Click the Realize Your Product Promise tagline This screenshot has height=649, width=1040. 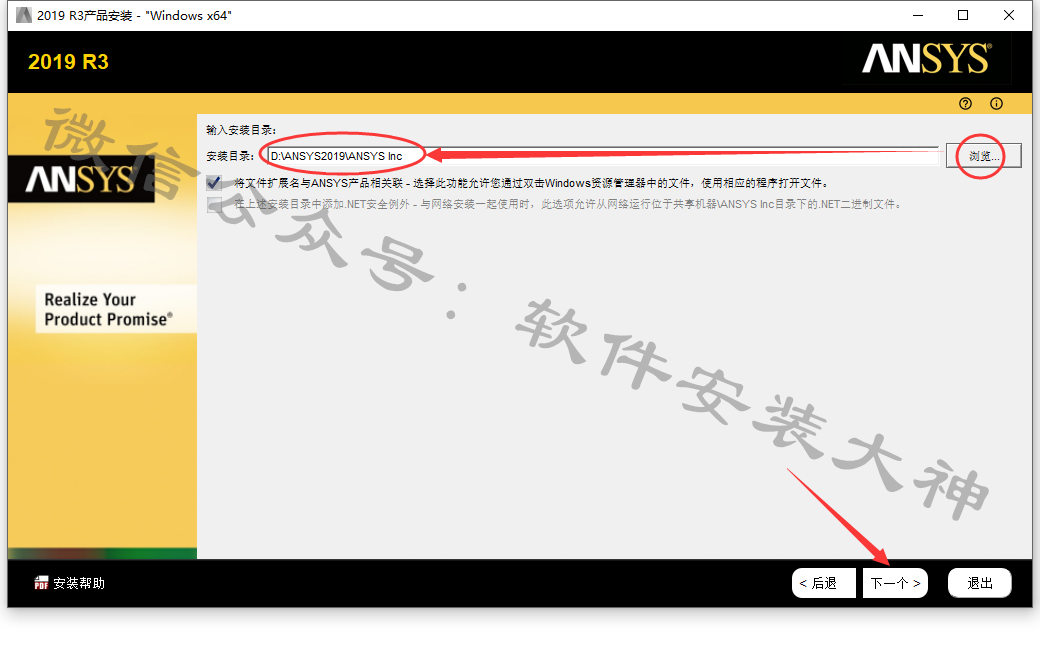click(x=108, y=309)
